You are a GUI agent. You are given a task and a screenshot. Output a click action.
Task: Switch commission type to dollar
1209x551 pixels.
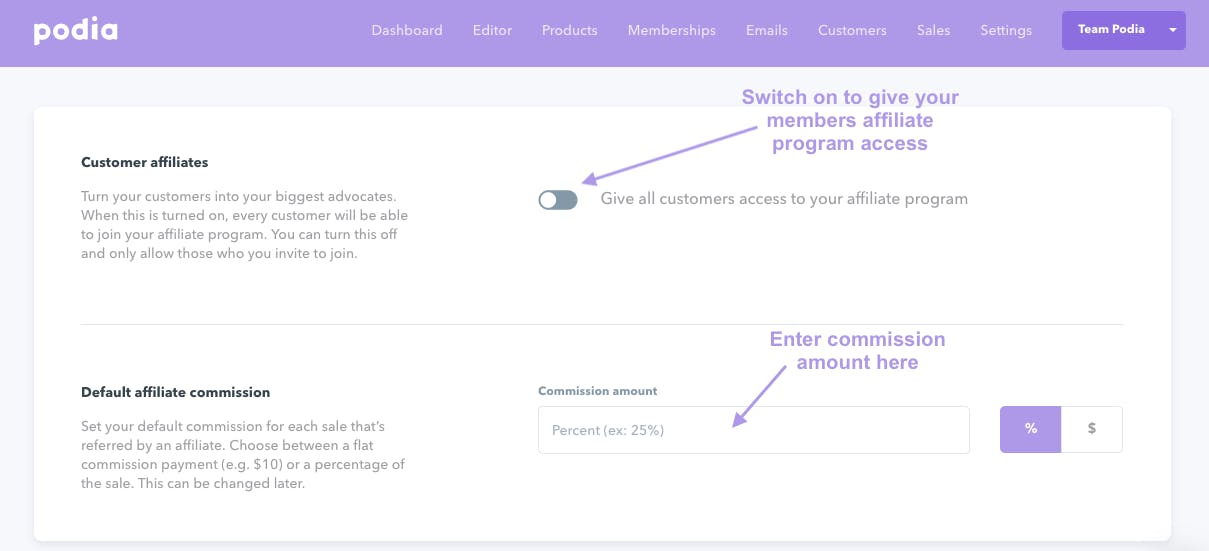[x=1092, y=429]
